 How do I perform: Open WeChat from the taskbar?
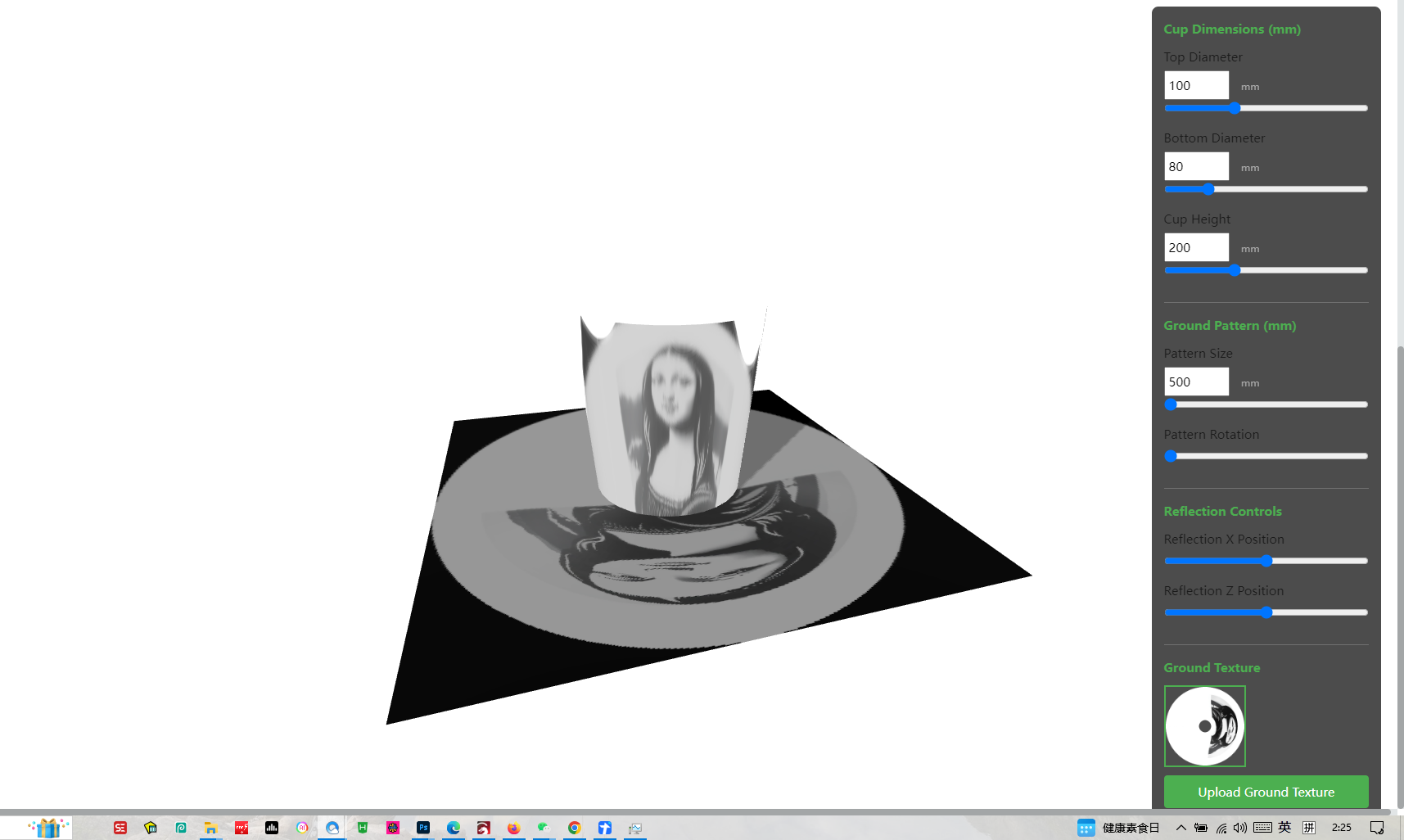[544, 828]
